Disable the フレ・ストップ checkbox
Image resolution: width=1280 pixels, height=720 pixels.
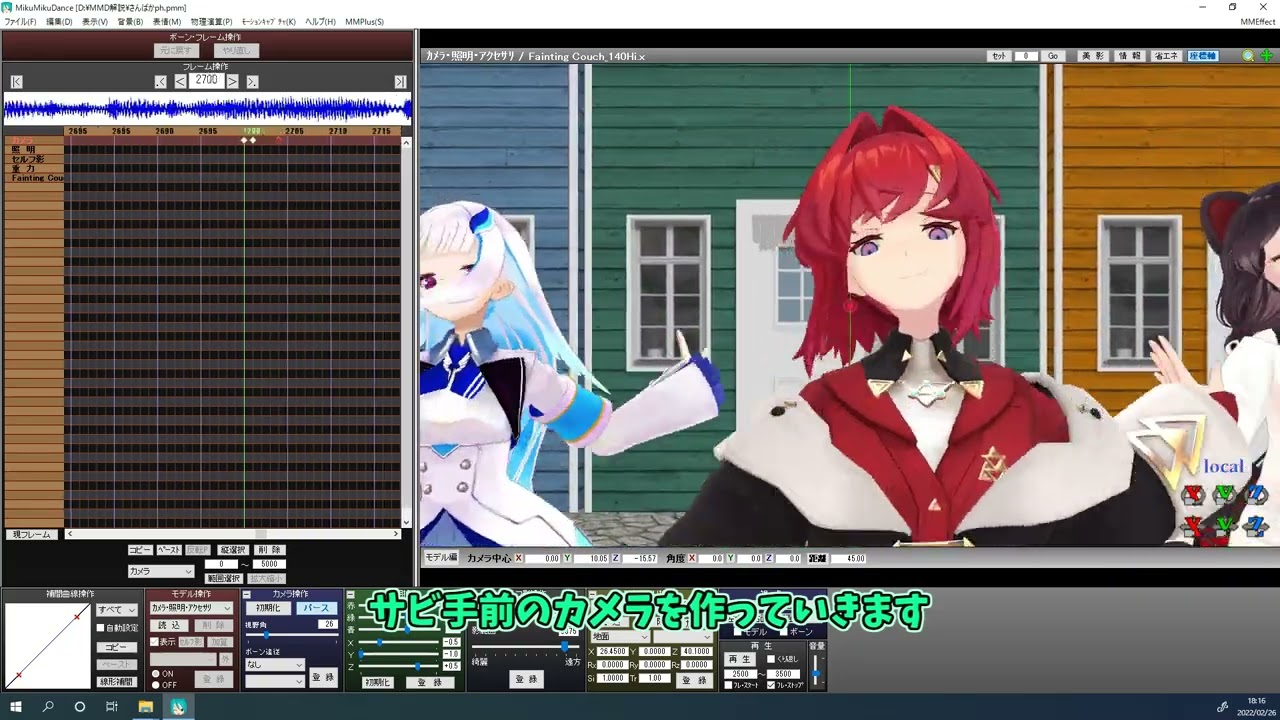coord(770,685)
